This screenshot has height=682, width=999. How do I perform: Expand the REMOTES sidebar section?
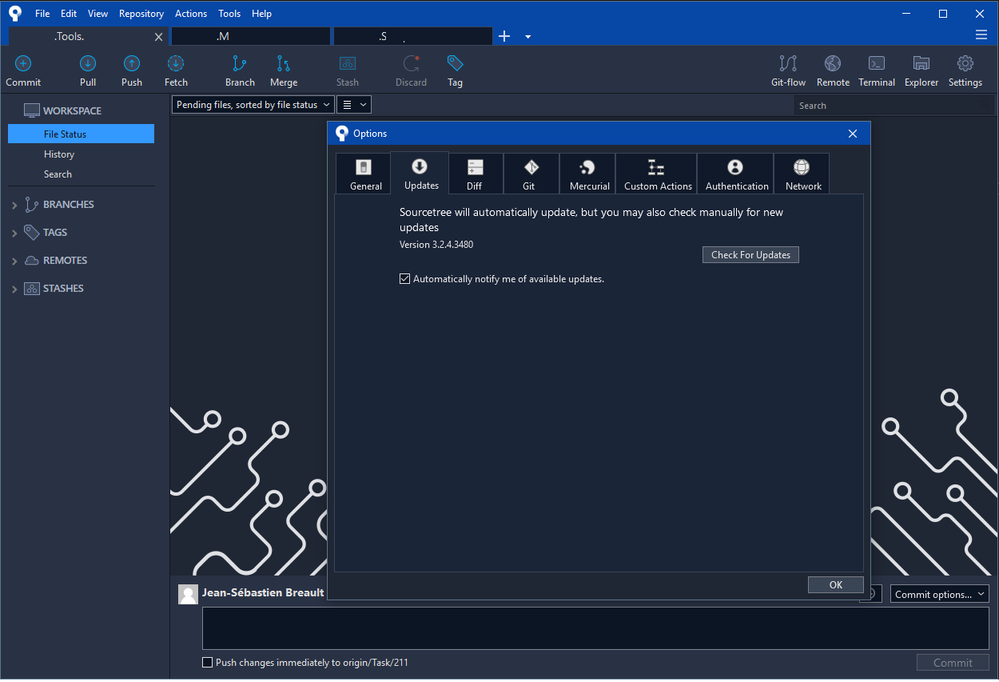click(x=14, y=261)
